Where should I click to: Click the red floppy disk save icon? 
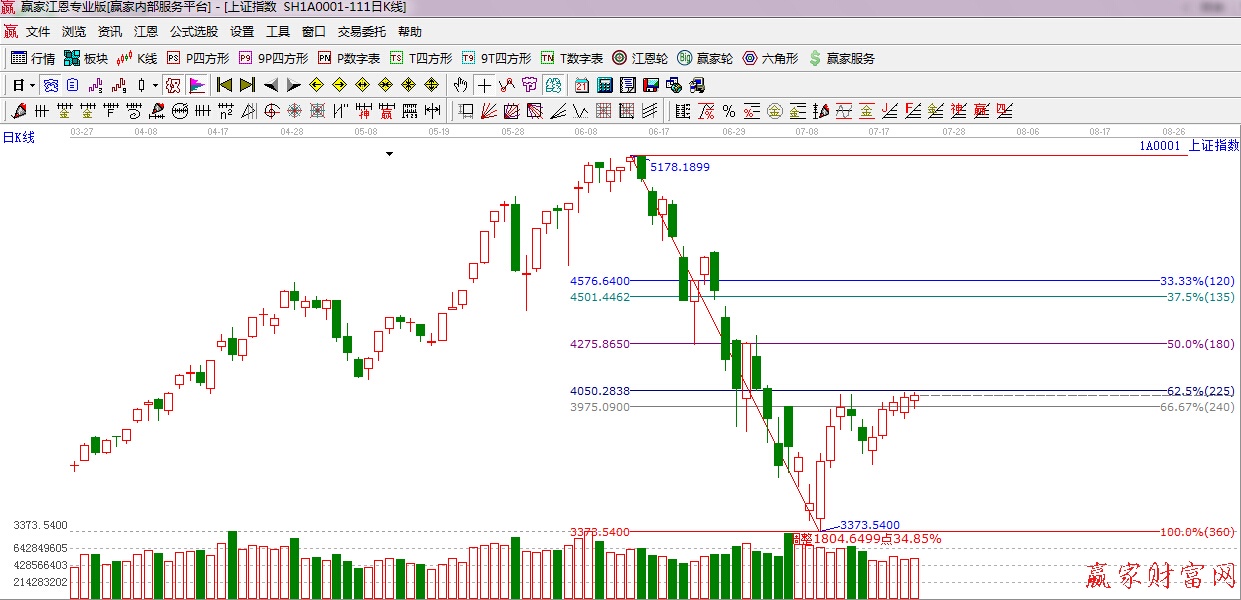(651, 85)
